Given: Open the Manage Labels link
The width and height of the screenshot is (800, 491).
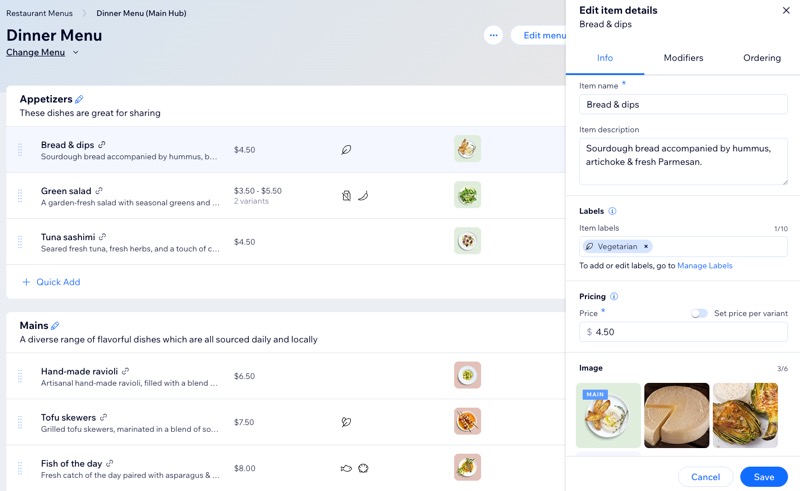Looking at the screenshot, I should point(704,266).
